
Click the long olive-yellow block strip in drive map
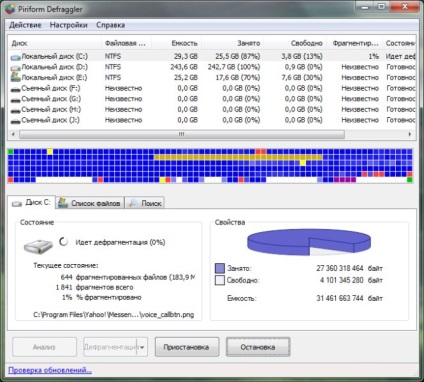pos(238,157)
